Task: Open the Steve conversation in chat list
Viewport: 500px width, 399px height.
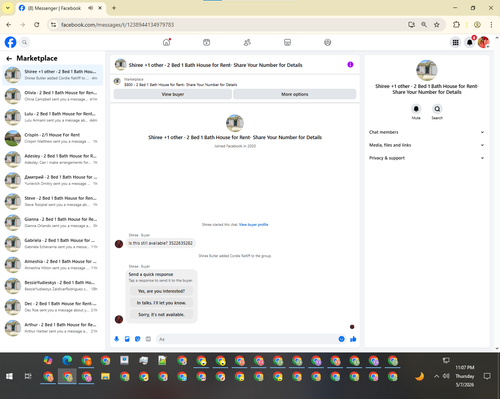Action: pyautogui.click(x=53, y=201)
